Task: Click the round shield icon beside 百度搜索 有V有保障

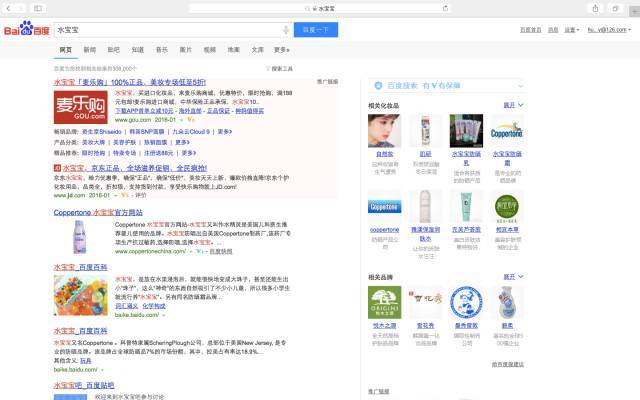Action: pyautogui.click(x=378, y=85)
